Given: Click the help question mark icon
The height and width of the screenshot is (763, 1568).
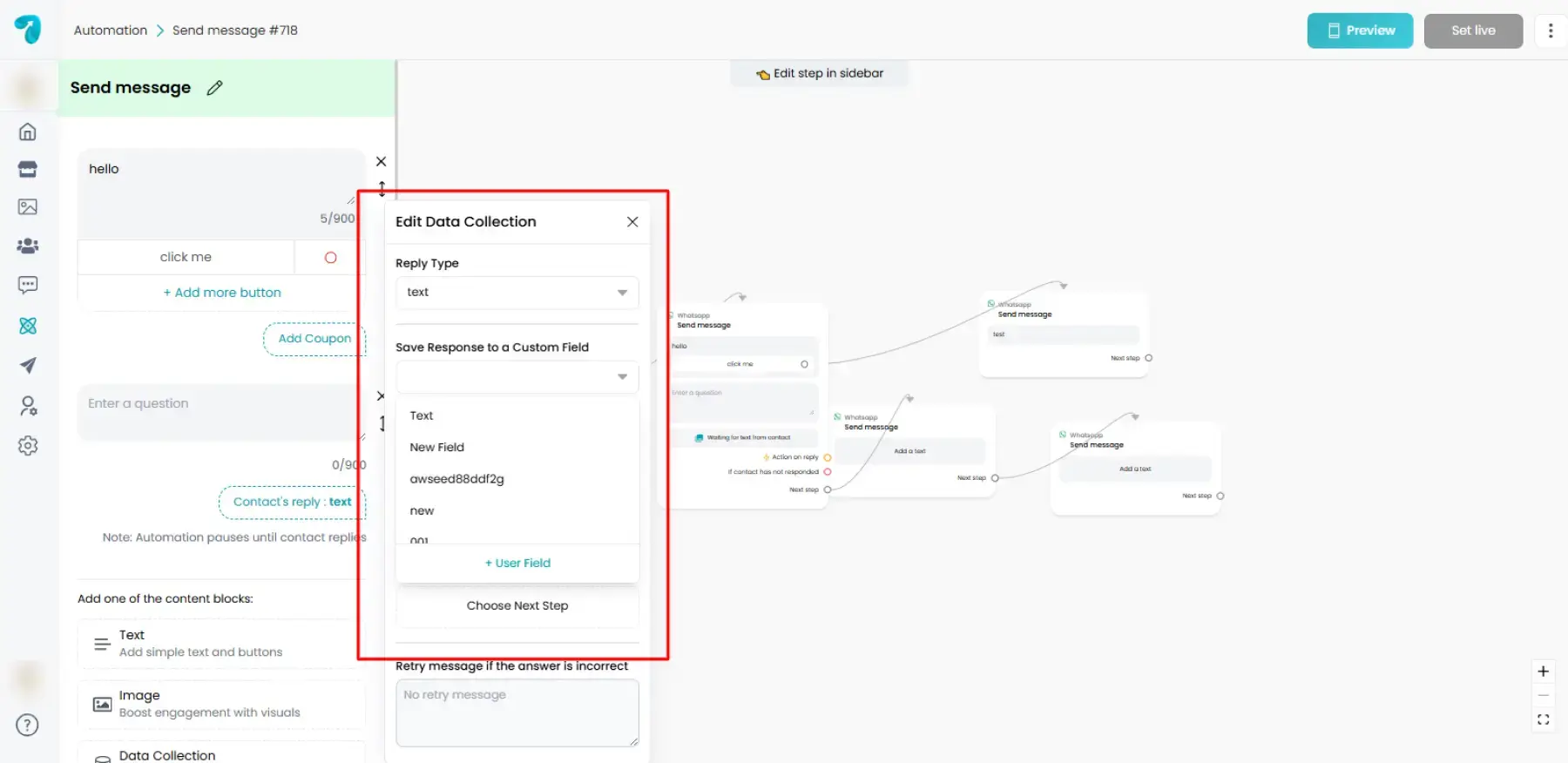Looking at the screenshot, I should point(28,725).
